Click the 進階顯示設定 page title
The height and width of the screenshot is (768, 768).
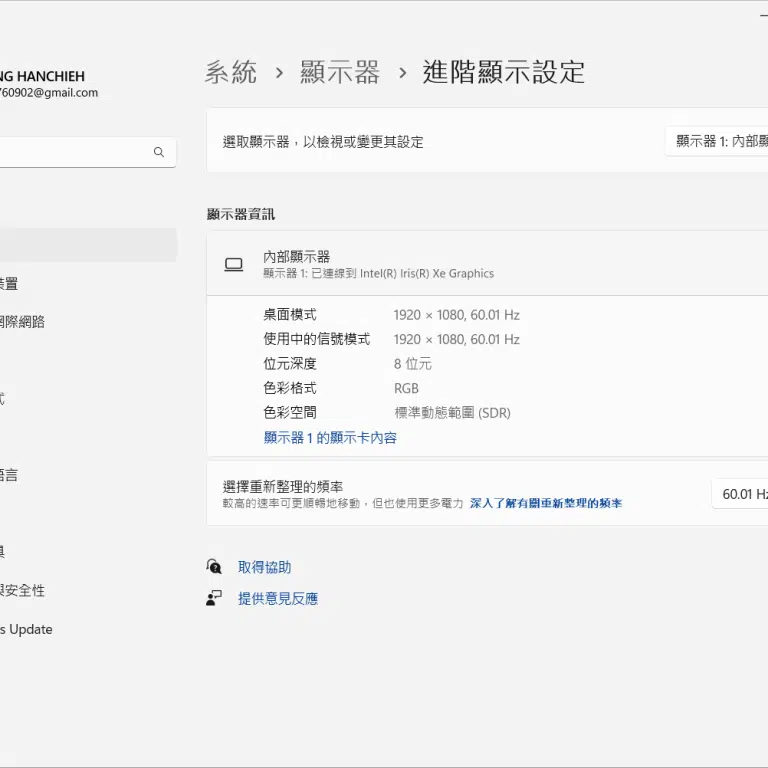click(x=503, y=73)
